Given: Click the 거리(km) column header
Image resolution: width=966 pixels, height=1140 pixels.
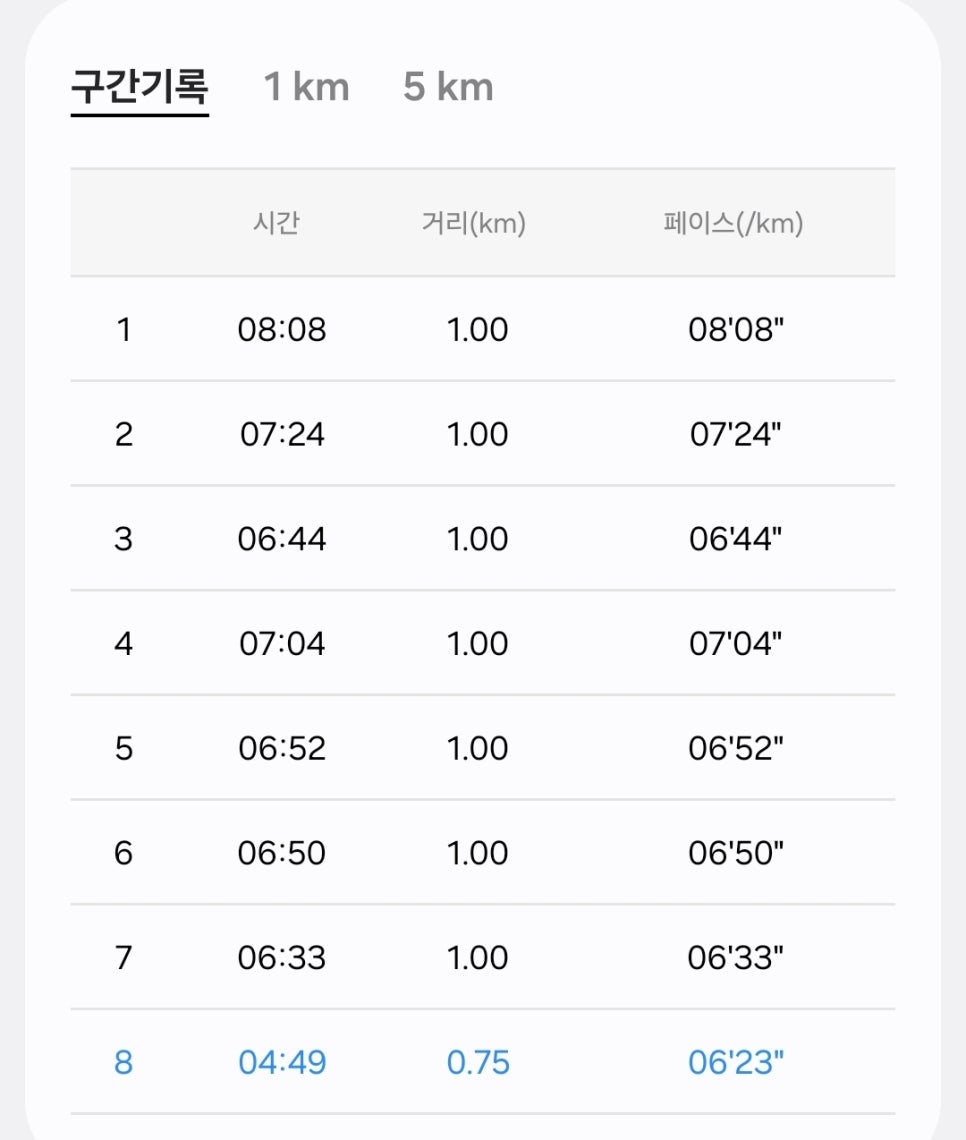Looking at the screenshot, I should pos(474,222).
